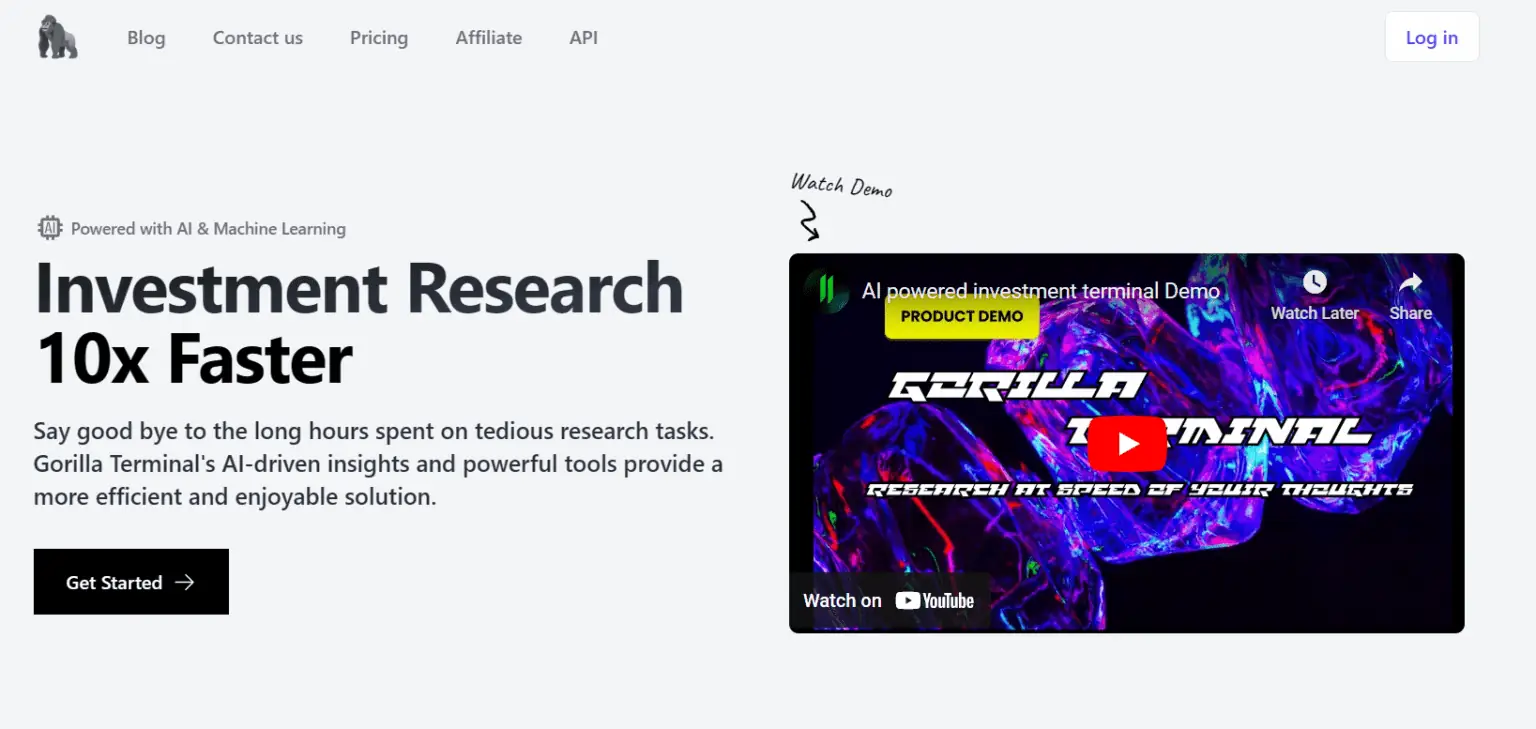The width and height of the screenshot is (1536, 729).
Task: Click the AI chip icon
Action: [x=49, y=228]
